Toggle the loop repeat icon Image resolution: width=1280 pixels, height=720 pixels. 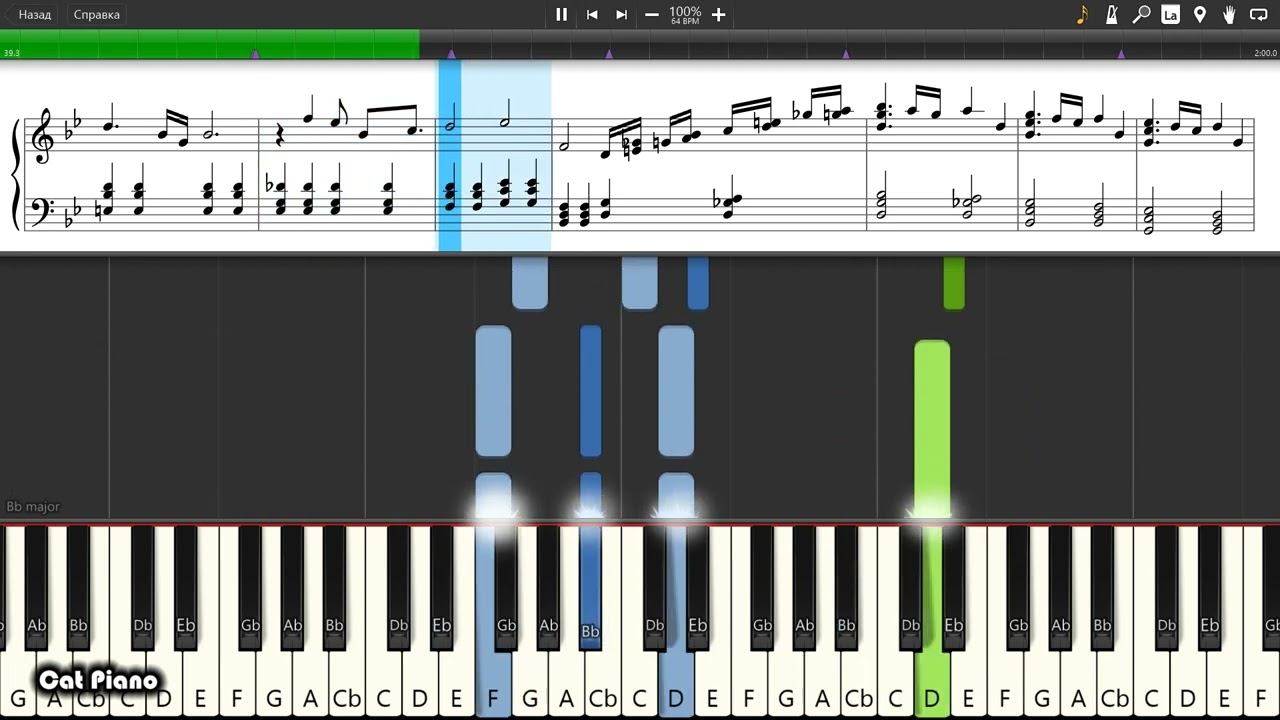coord(1258,14)
